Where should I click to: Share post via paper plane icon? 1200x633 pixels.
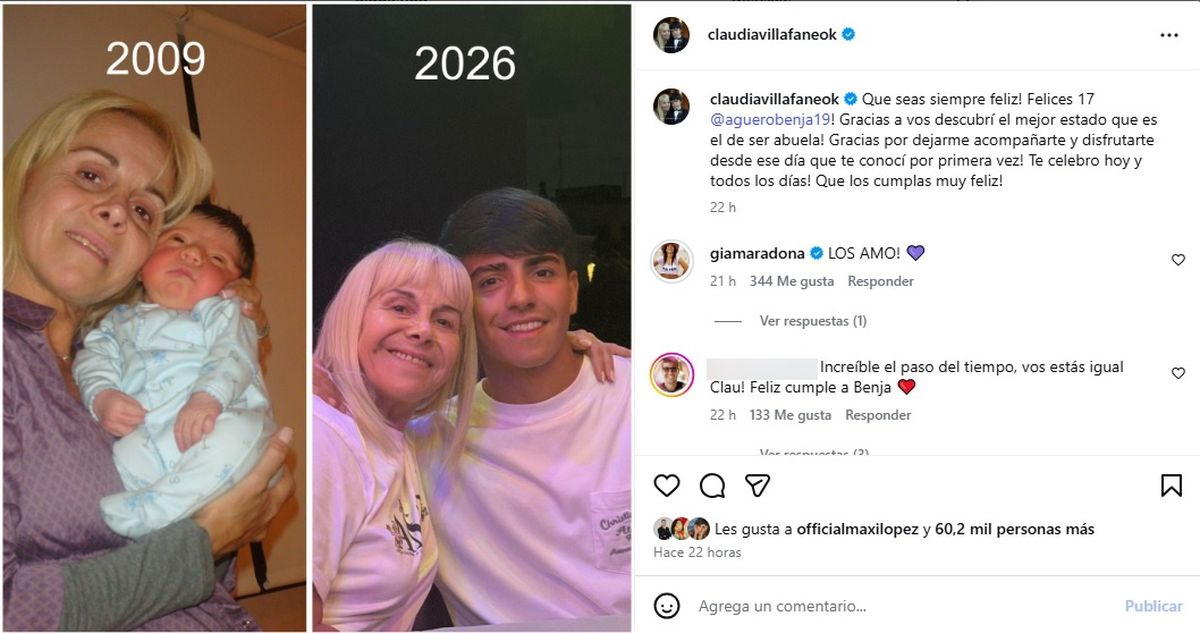757,485
